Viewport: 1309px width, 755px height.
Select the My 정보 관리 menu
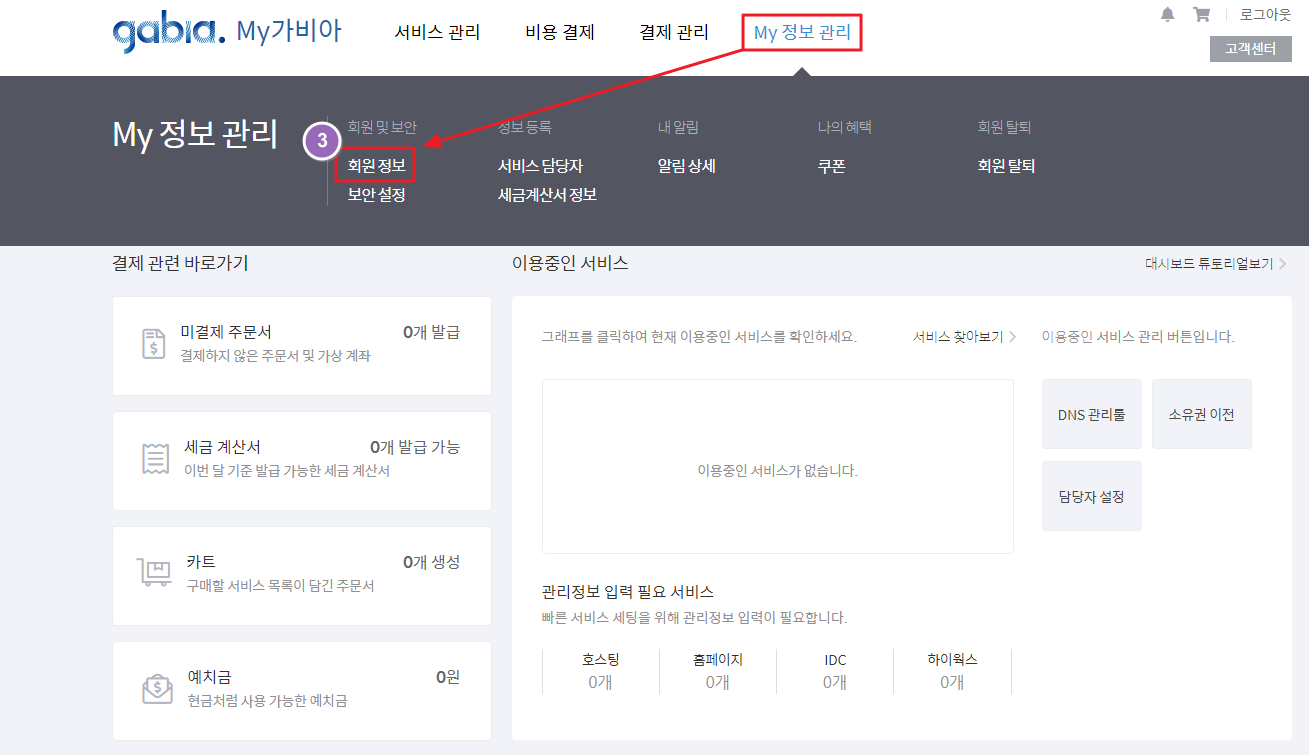[802, 32]
